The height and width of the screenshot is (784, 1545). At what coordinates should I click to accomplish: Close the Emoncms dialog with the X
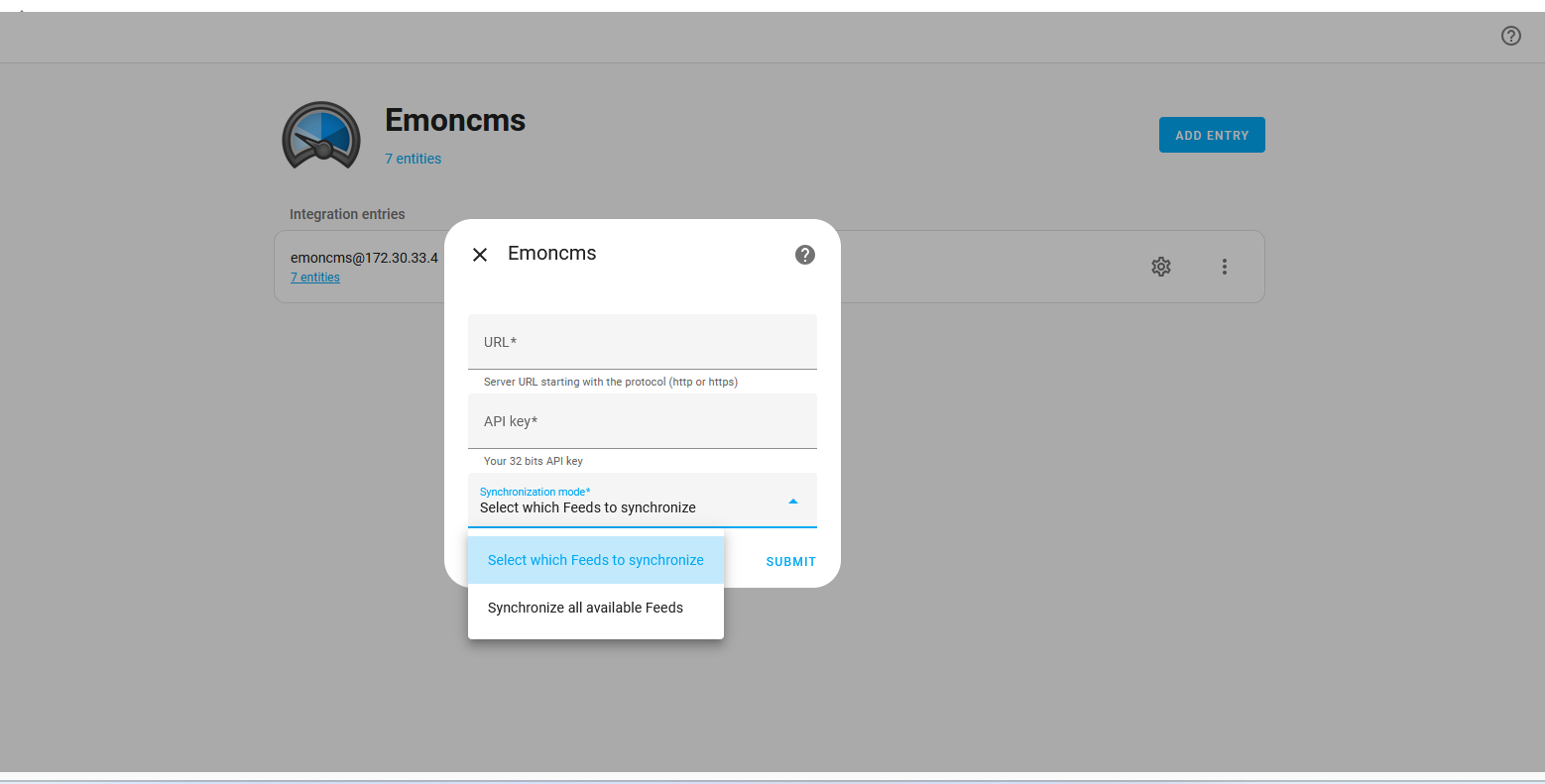pyautogui.click(x=480, y=255)
